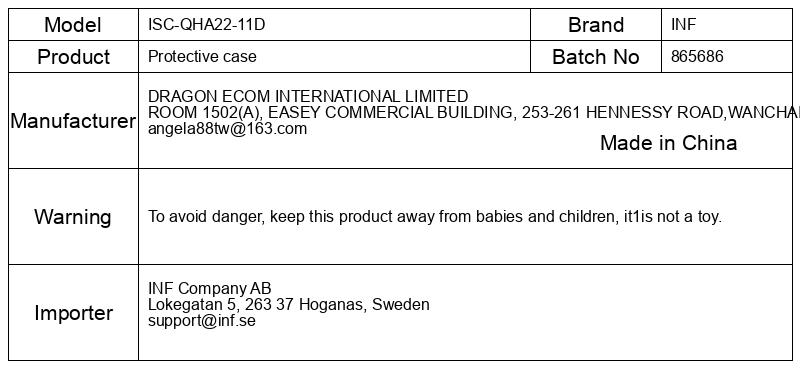Click the Lokegatan 5 address line

pos(289,305)
